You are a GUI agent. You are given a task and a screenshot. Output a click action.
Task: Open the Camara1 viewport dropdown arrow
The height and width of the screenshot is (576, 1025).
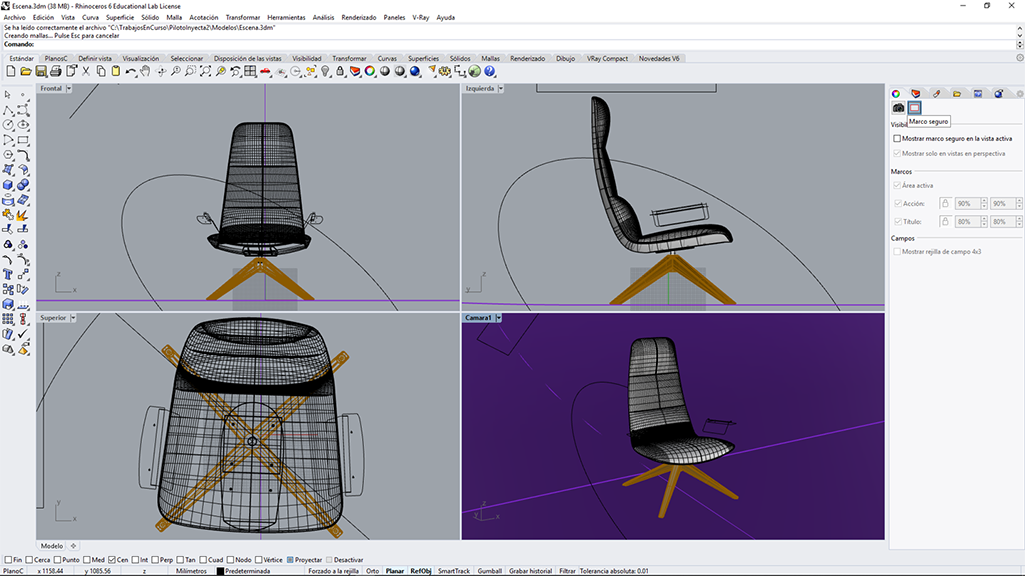click(x=499, y=318)
